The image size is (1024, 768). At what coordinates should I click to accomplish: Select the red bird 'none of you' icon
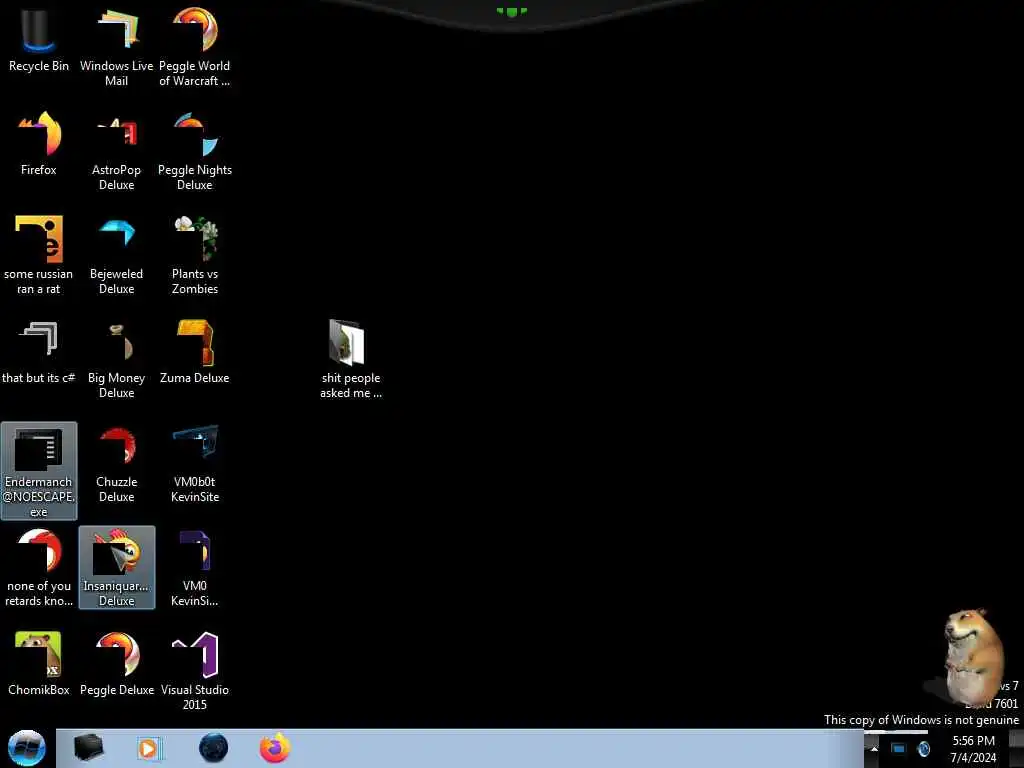tap(39, 567)
